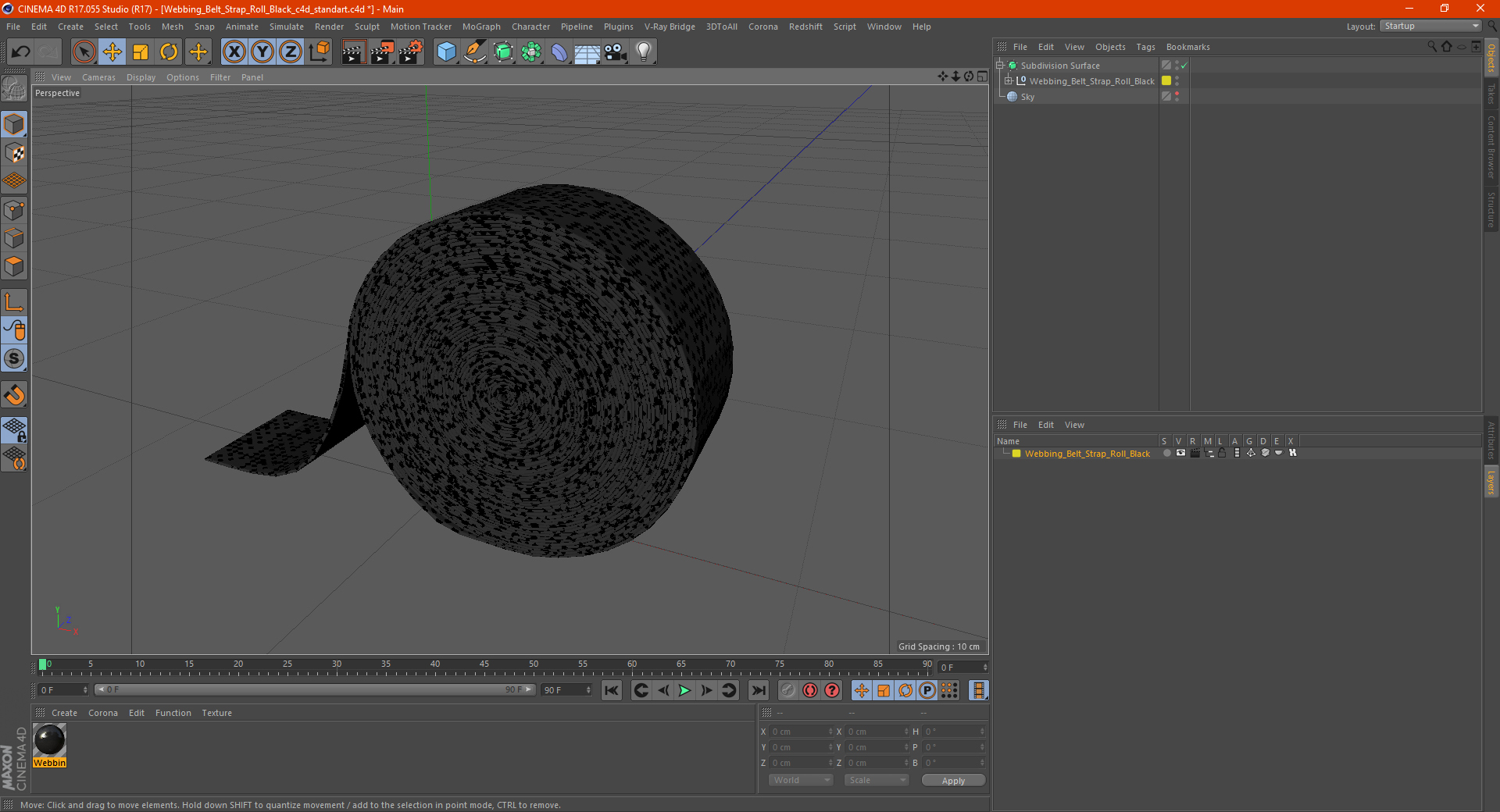Add Subdivision Surface generator icon

click(504, 52)
